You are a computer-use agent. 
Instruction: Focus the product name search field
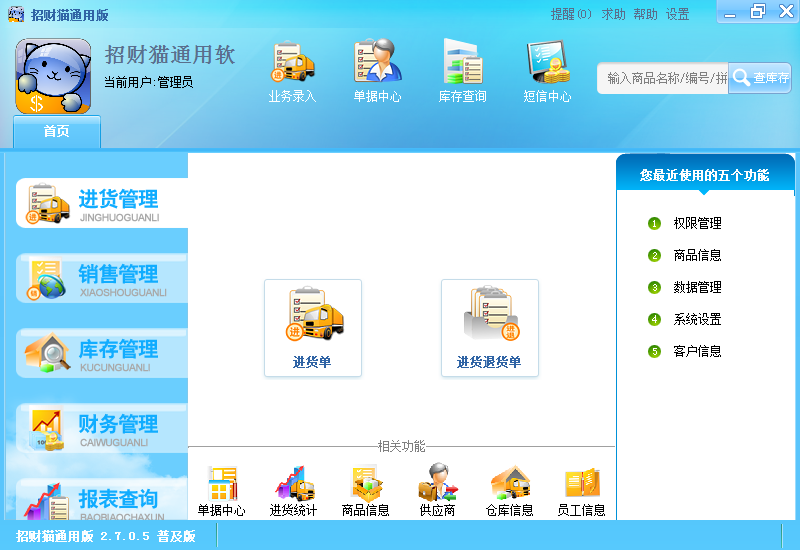pyautogui.click(x=663, y=78)
